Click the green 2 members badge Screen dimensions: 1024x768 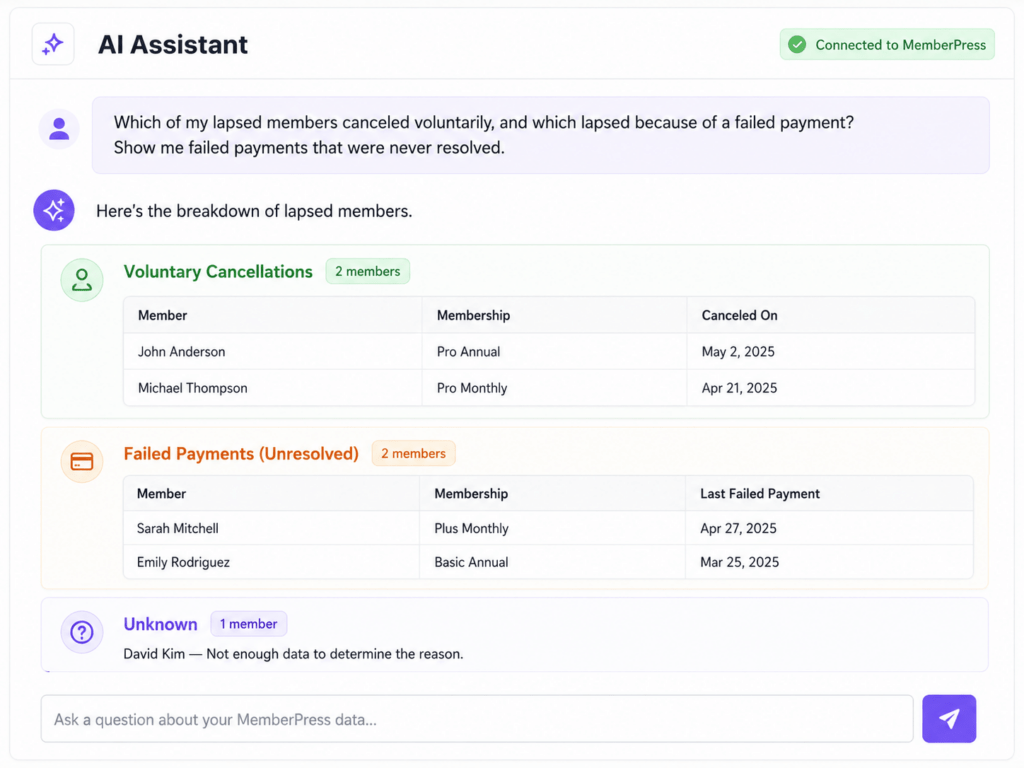tap(368, 272)
